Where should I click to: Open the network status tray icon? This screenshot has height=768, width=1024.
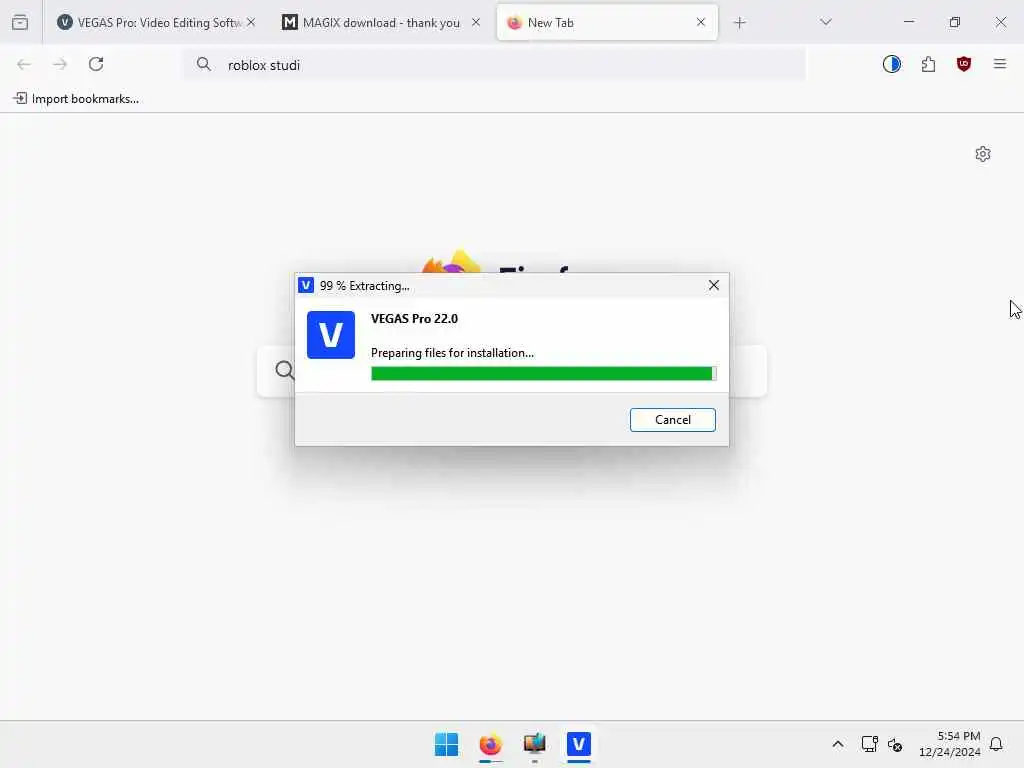click(869, 744)
